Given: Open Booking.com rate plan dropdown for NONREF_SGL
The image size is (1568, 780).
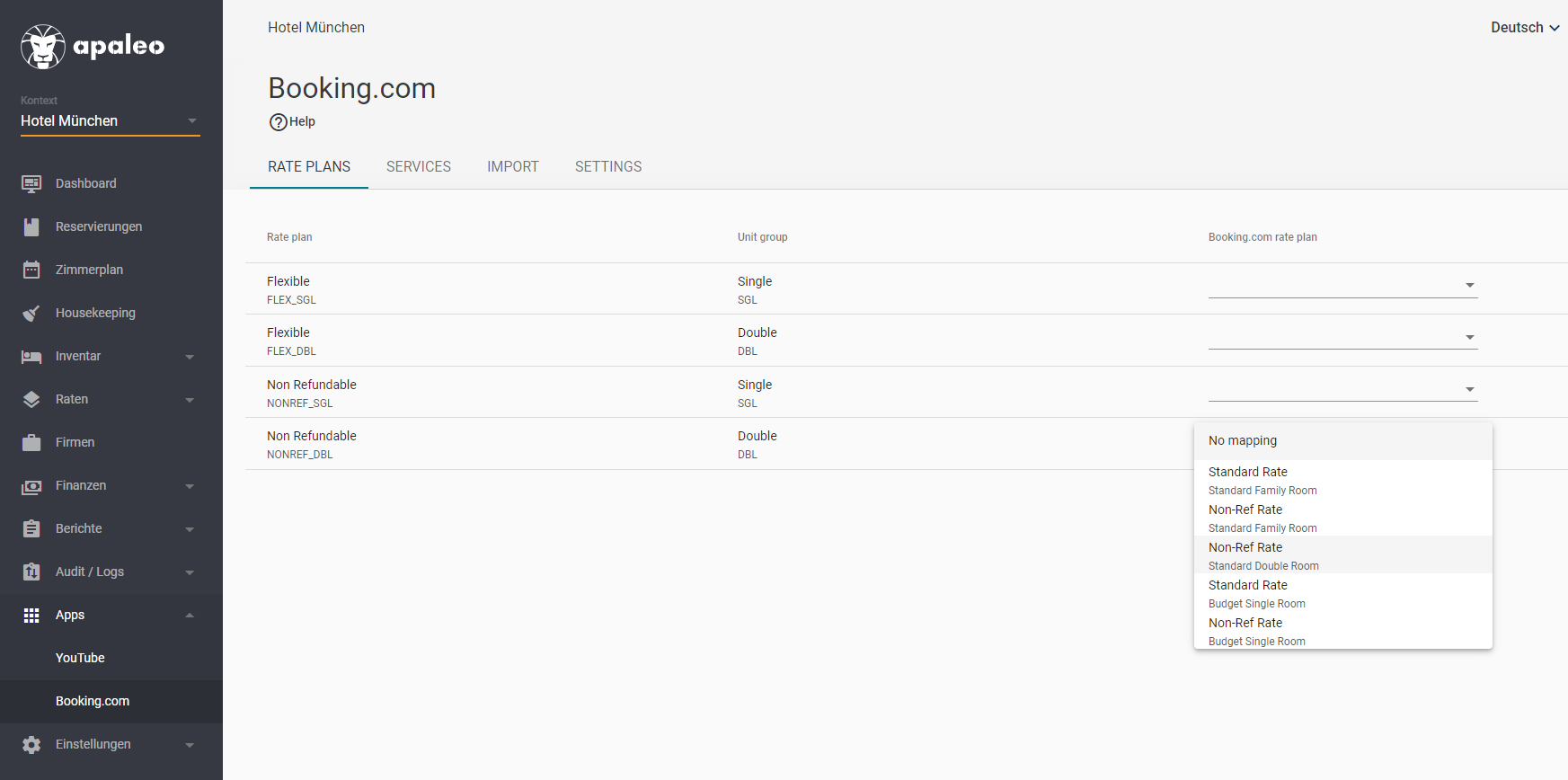Looking at the screenshot, I should click(1342, 389).
